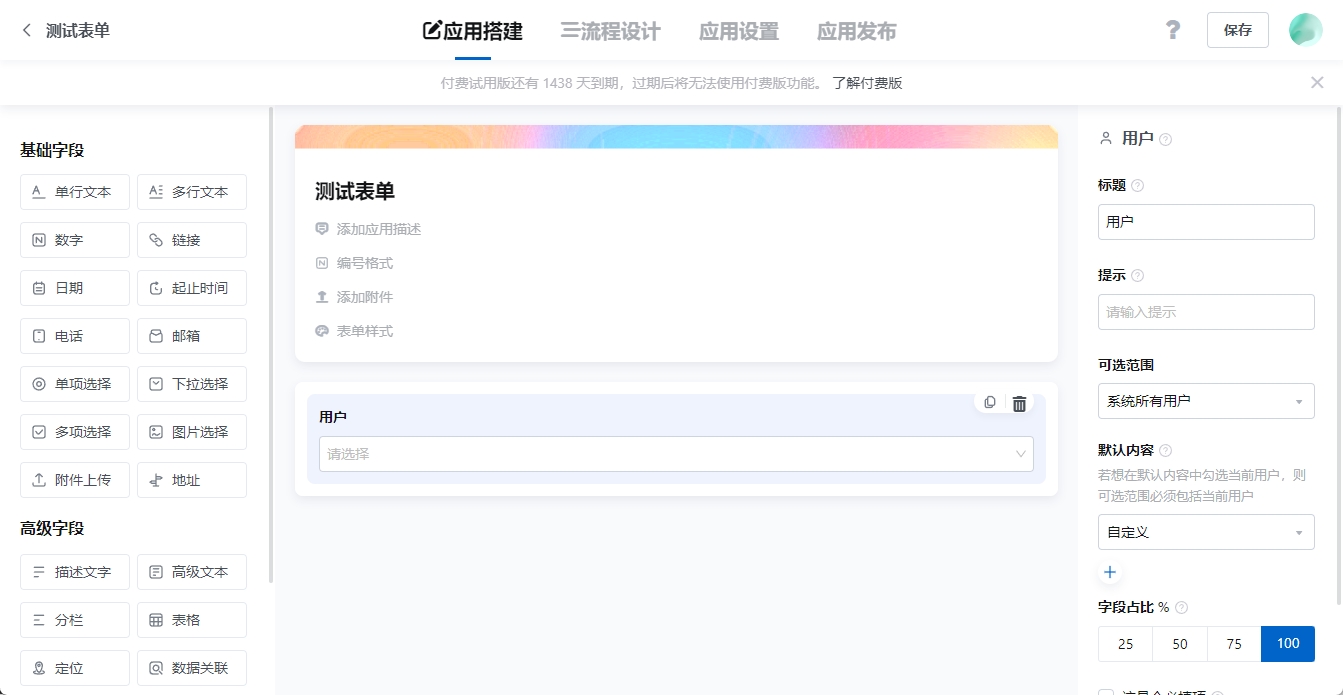Delete the 用户 field with trash icon
The height and width of the screenshot is (695, 1343).
coord(1019,403)
